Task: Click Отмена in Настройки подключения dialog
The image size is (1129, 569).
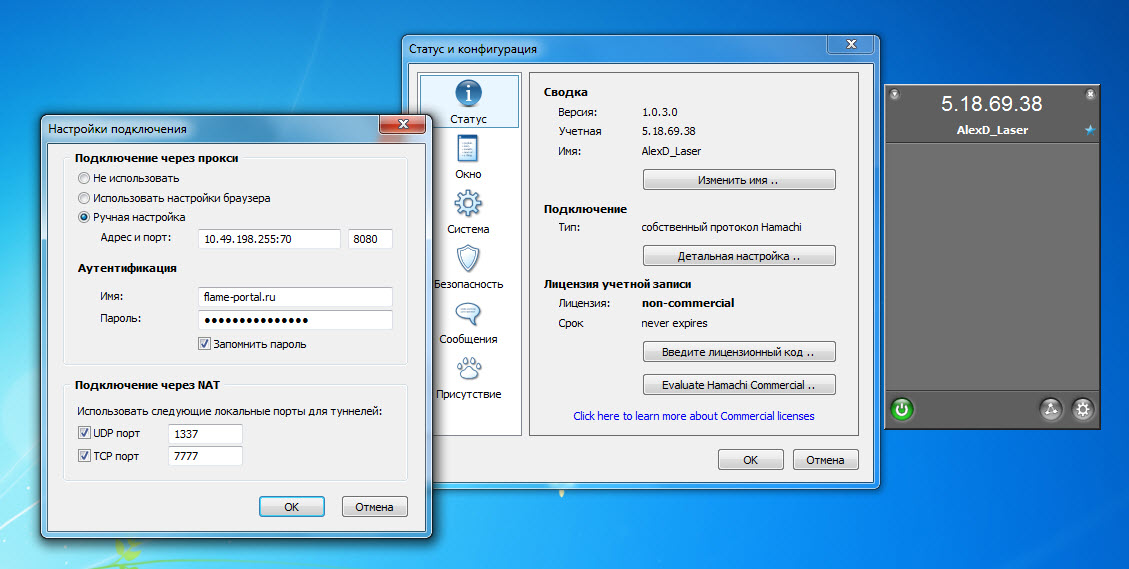Action: pos(374,506)
